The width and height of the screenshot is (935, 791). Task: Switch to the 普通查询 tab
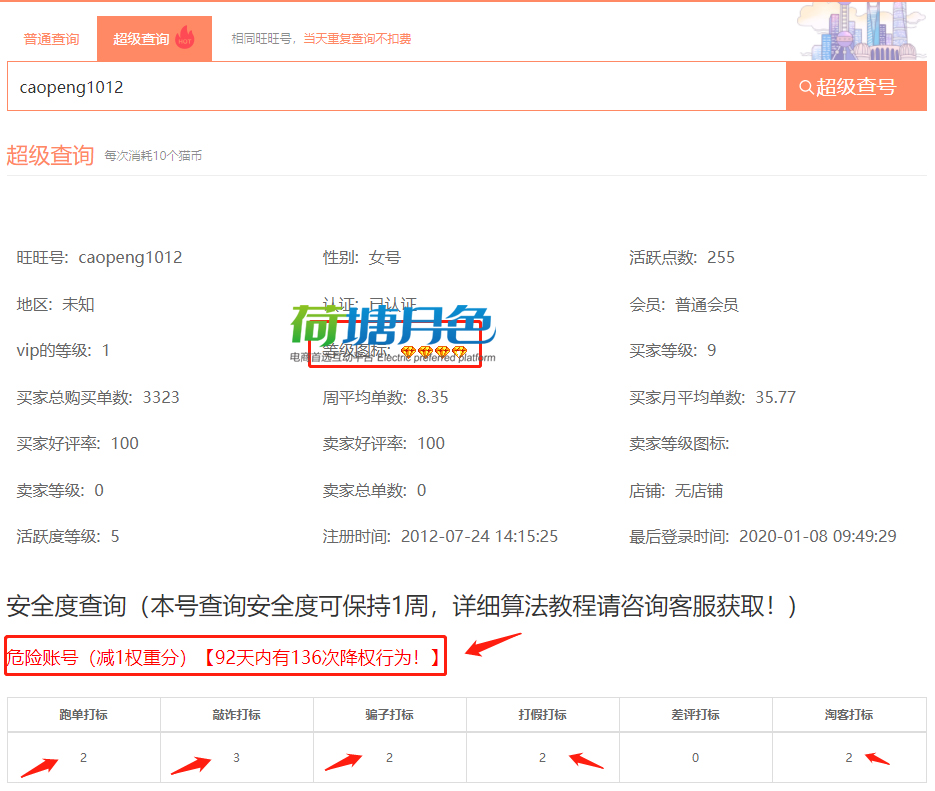point(51,39)
